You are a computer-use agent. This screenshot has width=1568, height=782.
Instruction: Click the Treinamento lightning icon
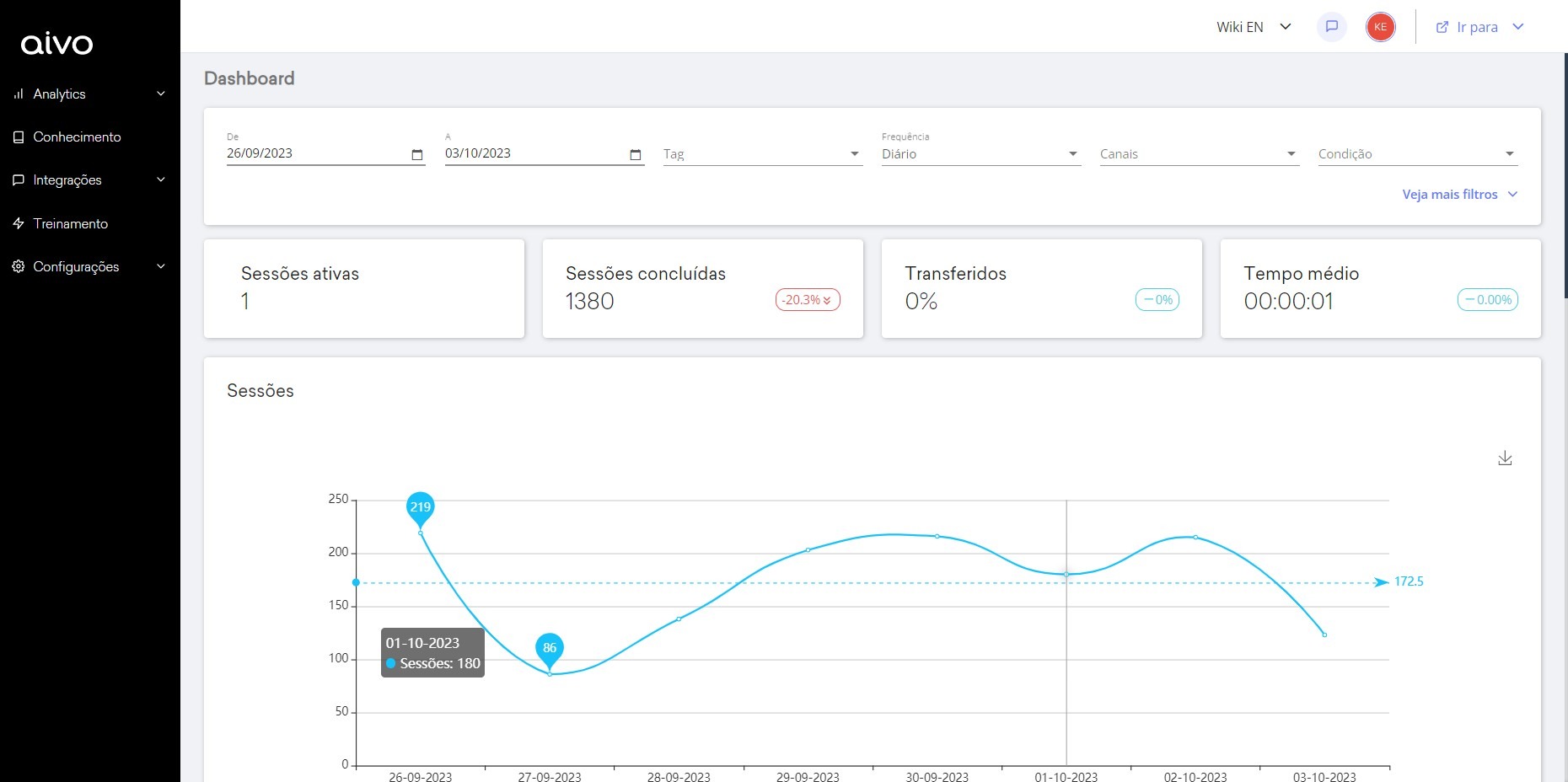19,223
